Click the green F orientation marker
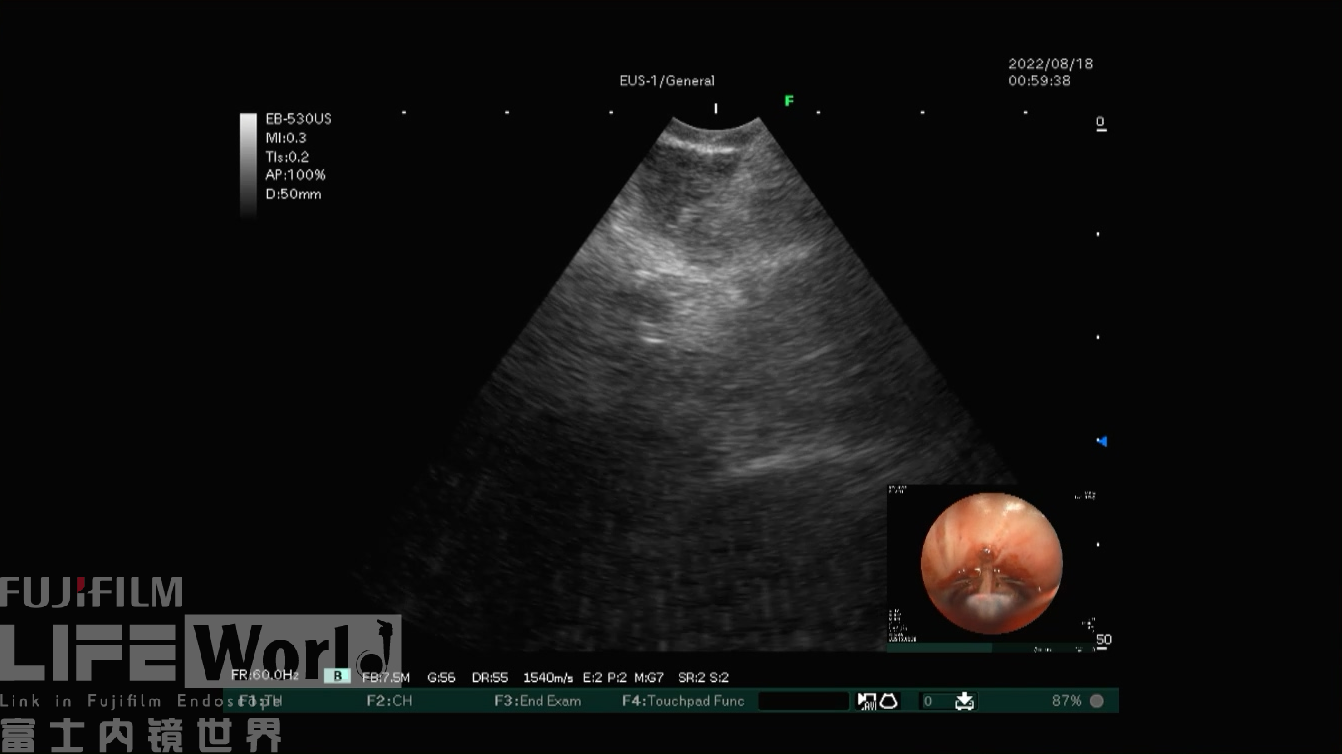 click(789, 101)
